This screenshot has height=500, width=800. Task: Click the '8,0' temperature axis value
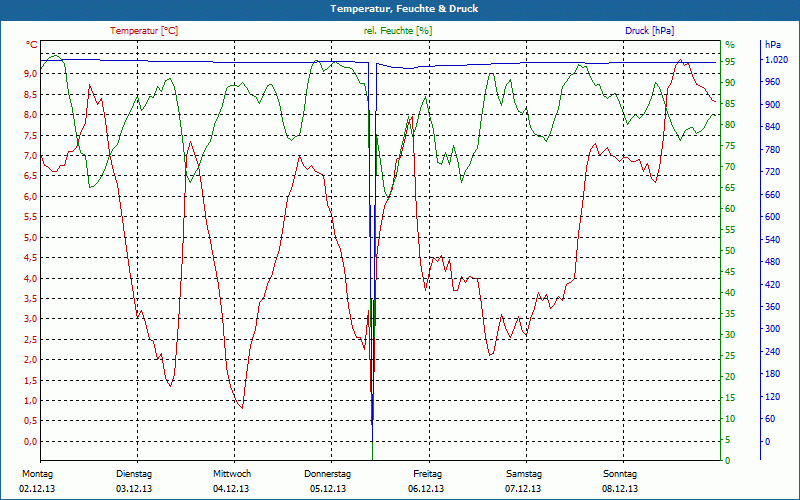click(31, 115)
